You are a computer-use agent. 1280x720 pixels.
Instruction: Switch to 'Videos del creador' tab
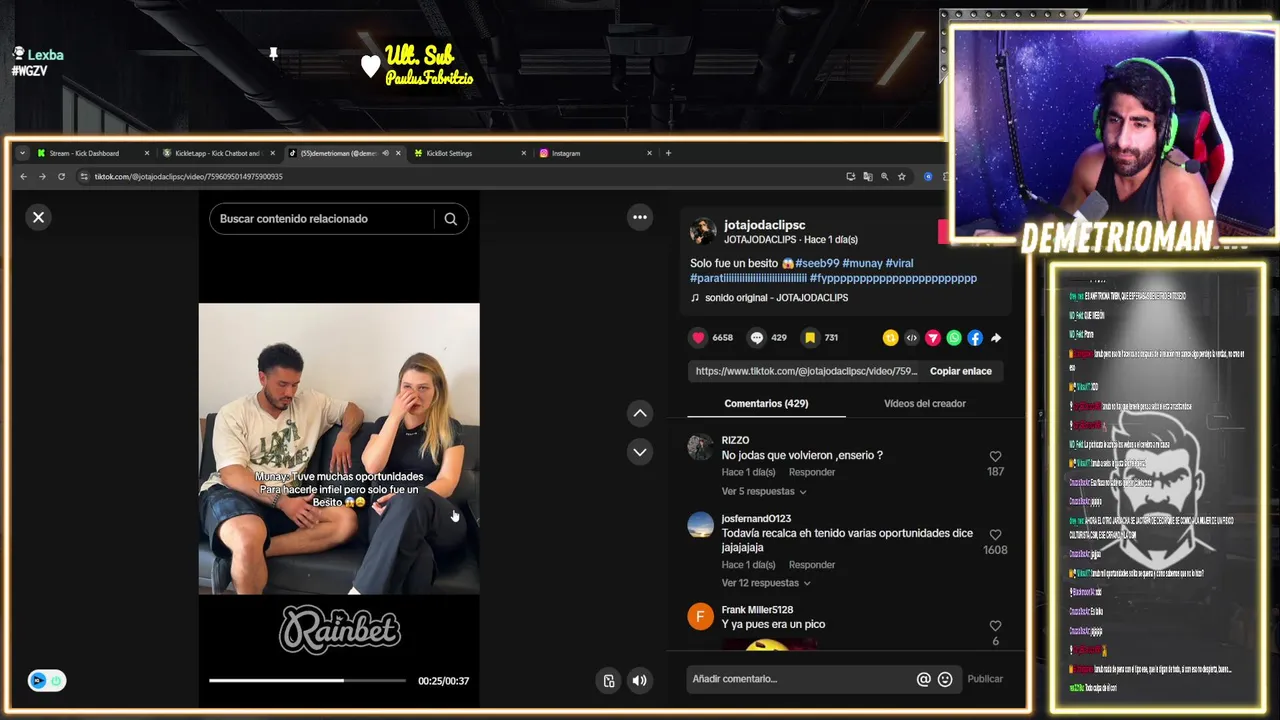click(x=925, y=403)
